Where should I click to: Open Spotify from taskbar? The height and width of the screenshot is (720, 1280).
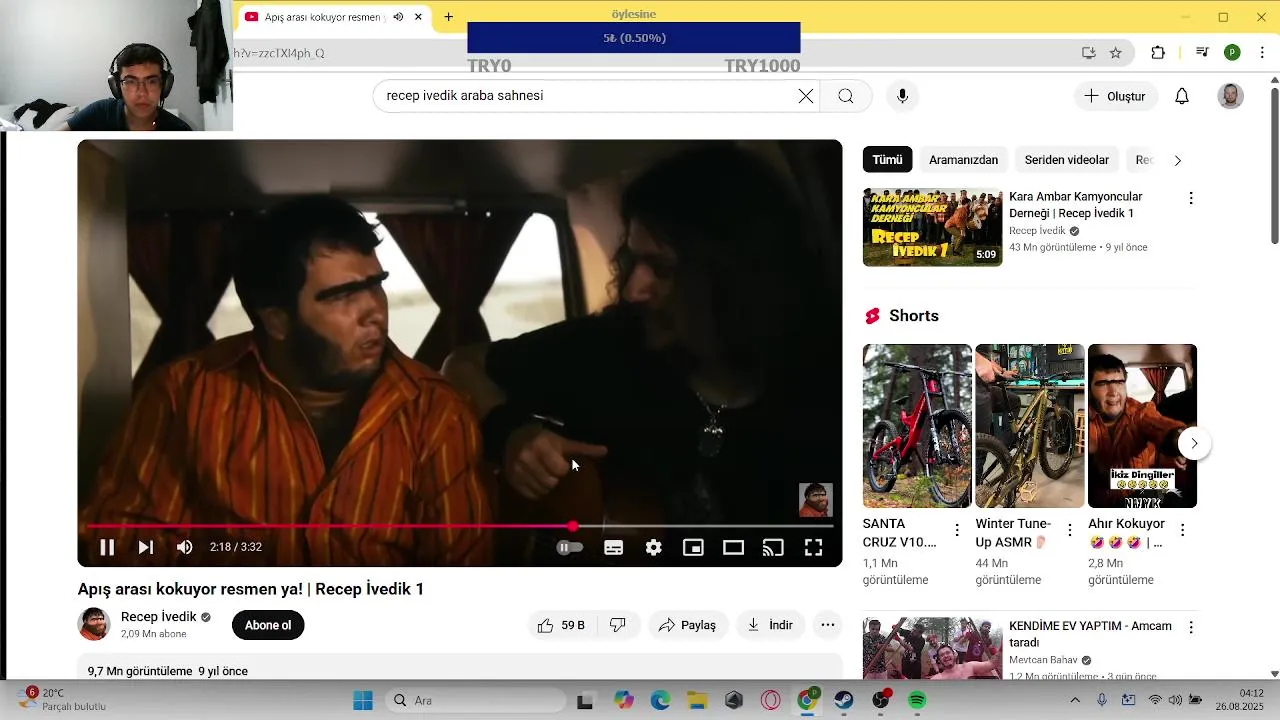coord(917,700)
